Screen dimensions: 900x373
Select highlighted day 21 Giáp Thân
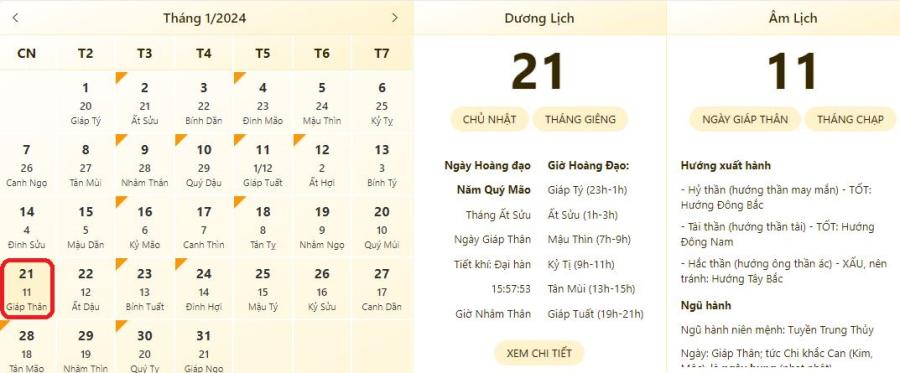click(27, 289)
